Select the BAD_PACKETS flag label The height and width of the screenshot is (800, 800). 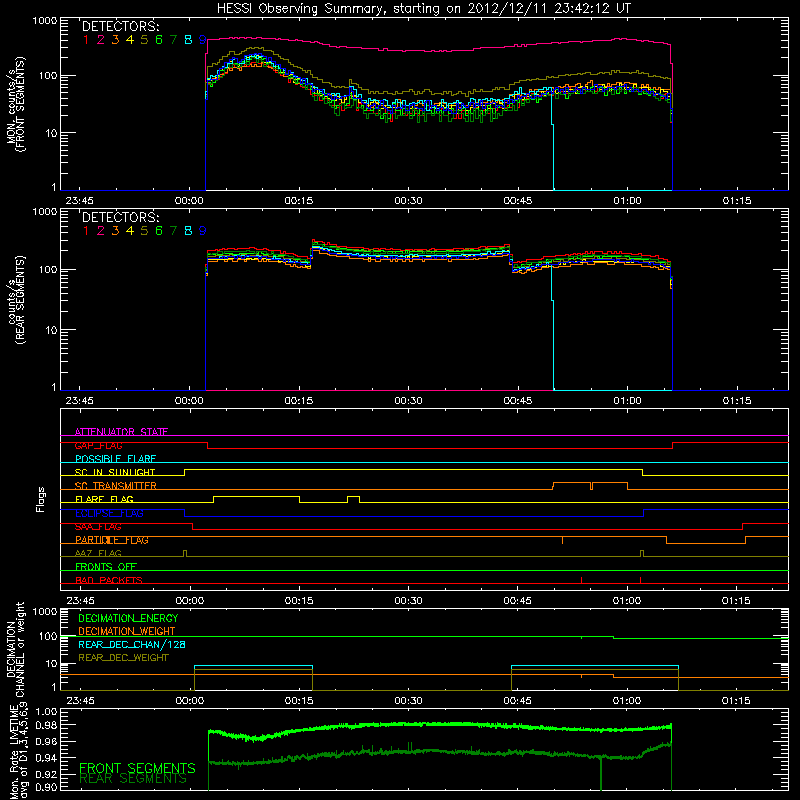(x=109, y=580)
